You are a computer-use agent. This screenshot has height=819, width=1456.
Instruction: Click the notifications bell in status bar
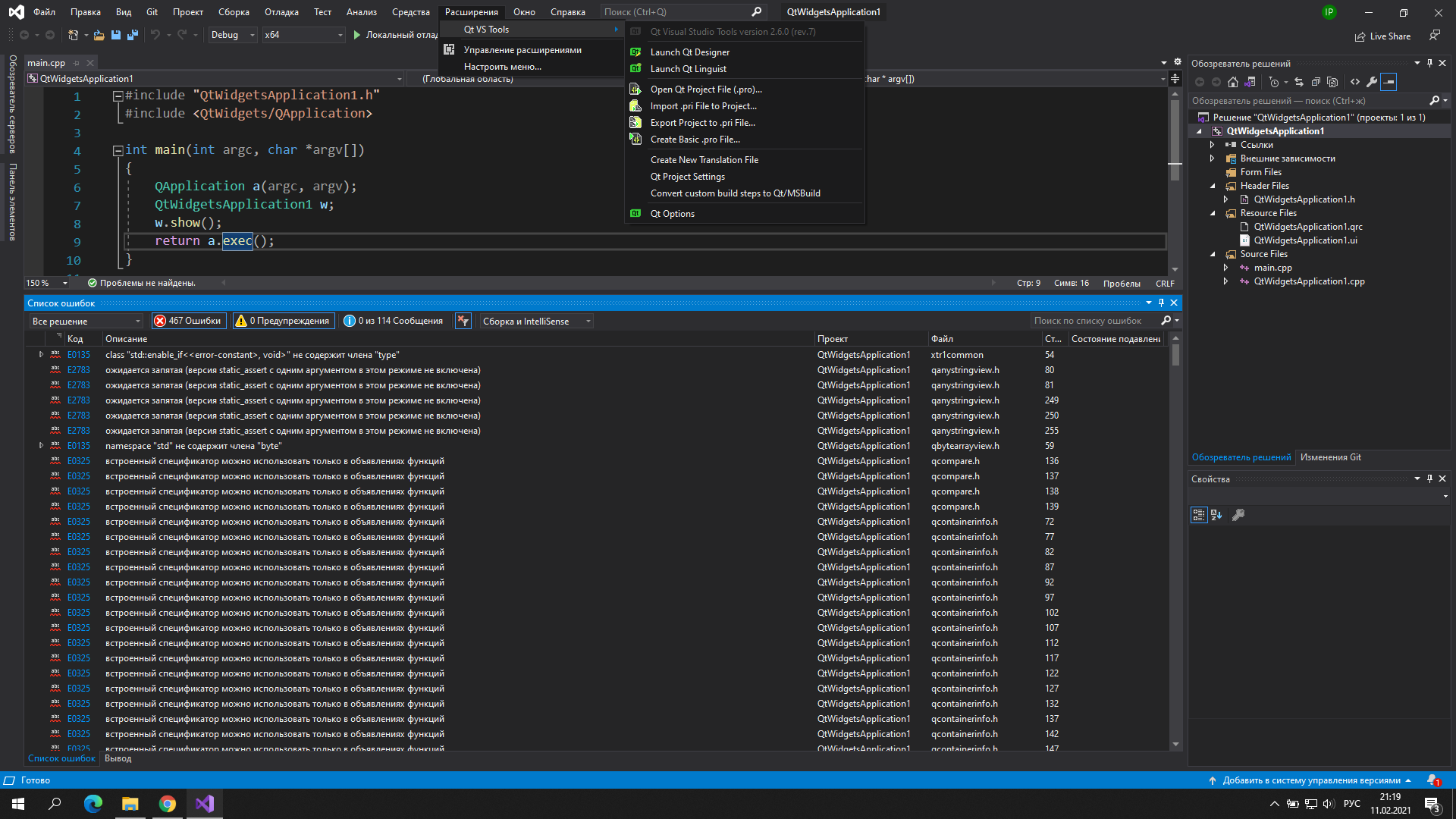1432,780
